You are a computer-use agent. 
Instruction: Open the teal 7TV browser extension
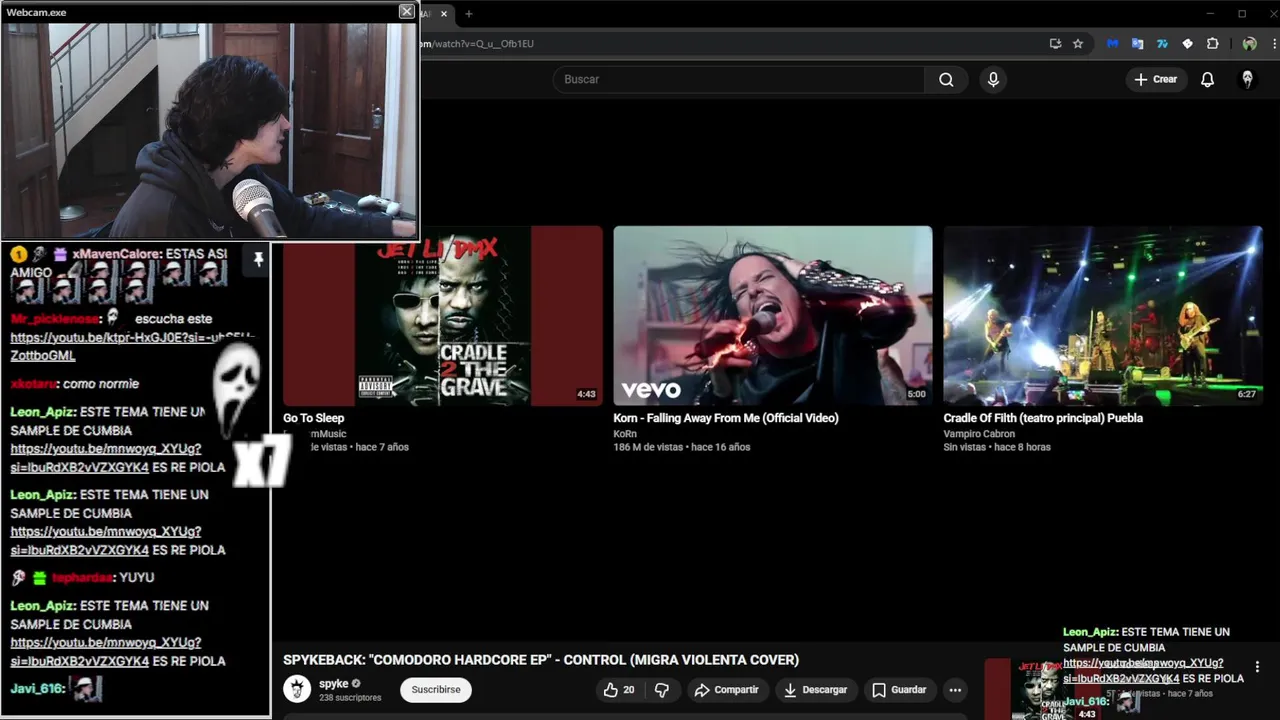[1162, 44]
